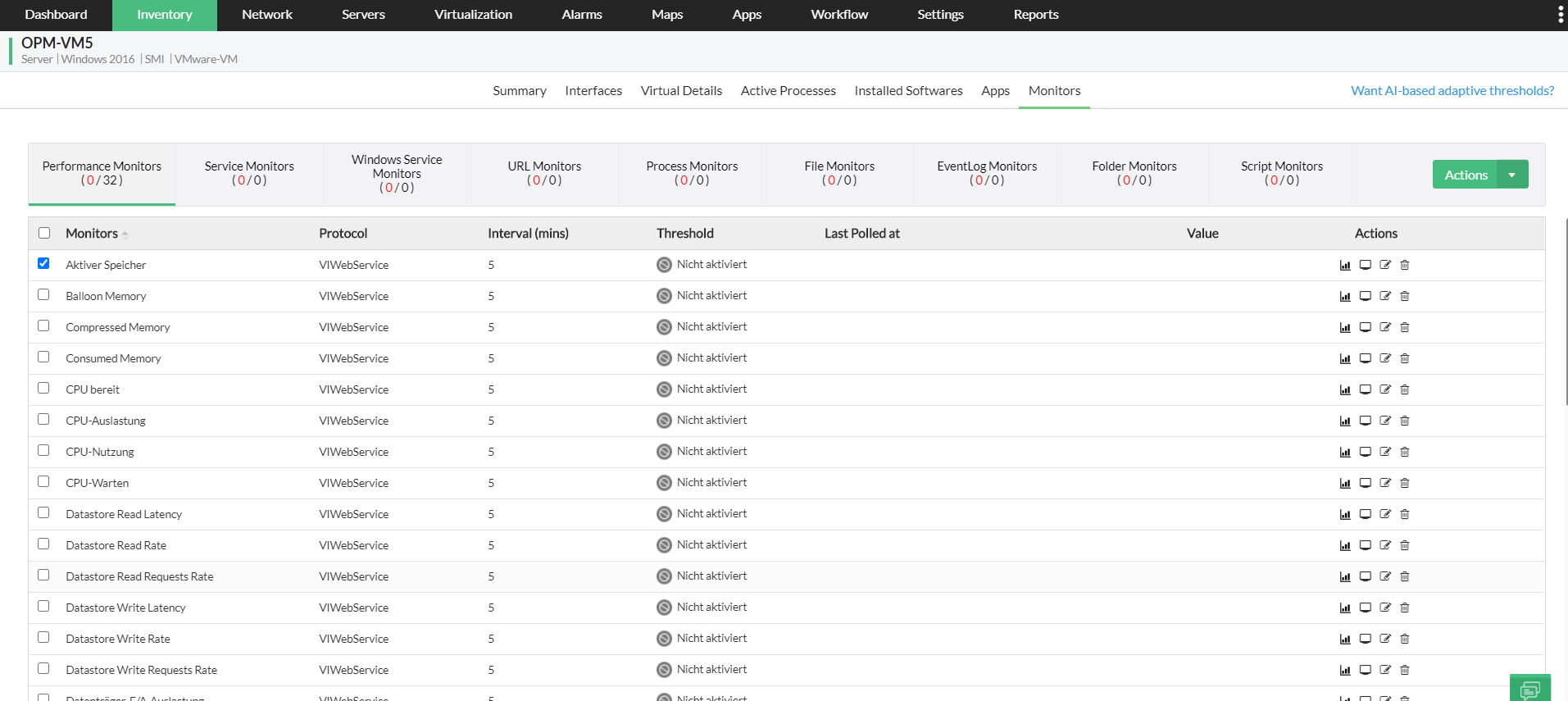Image resolution: width=1568 pixels, height=701 pixels.
Task: Click monitor test icon for Balloon Memory
Action: [1365, 296]
